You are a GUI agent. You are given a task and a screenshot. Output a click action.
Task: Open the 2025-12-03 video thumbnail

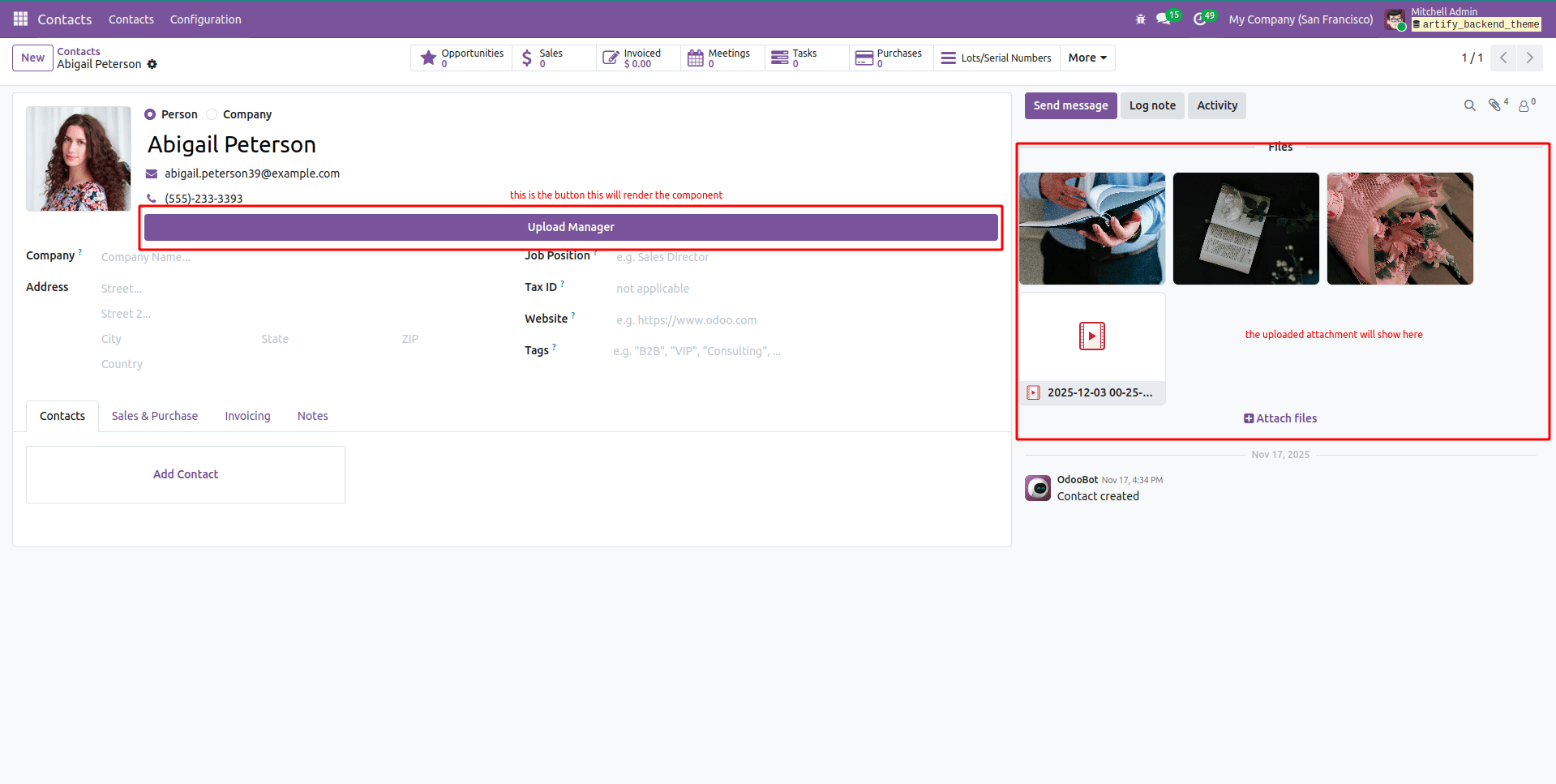pyautogui.click(x=1091, y=336)
